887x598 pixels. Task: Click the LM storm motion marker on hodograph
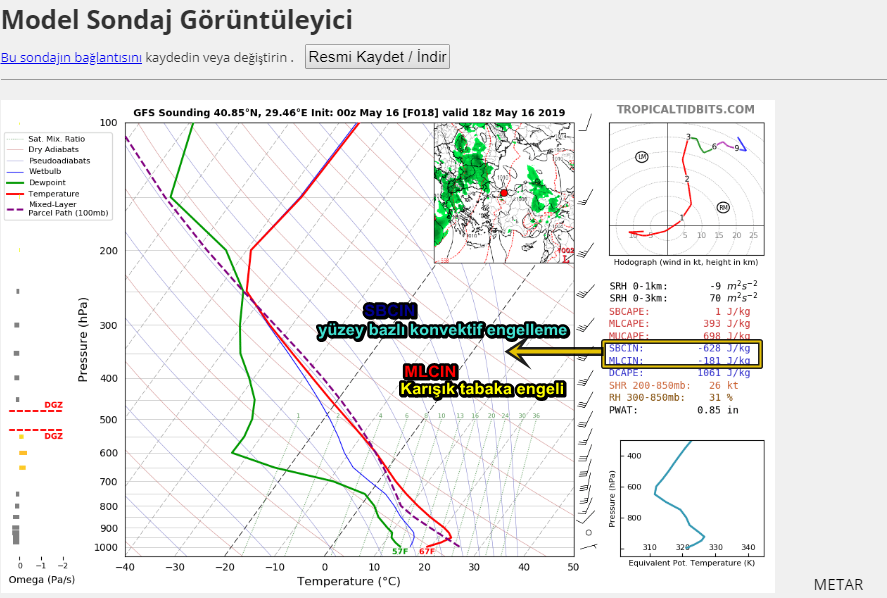tap(641, 157)
